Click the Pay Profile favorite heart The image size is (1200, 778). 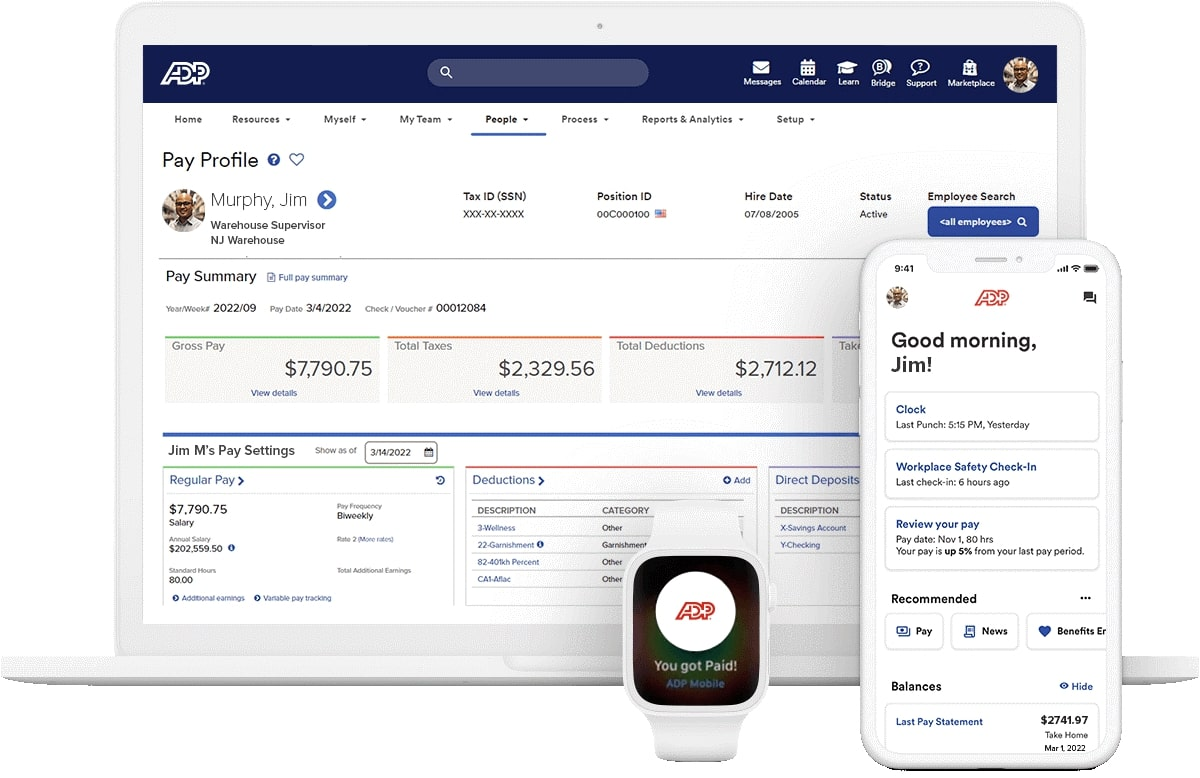coord(296,159)
